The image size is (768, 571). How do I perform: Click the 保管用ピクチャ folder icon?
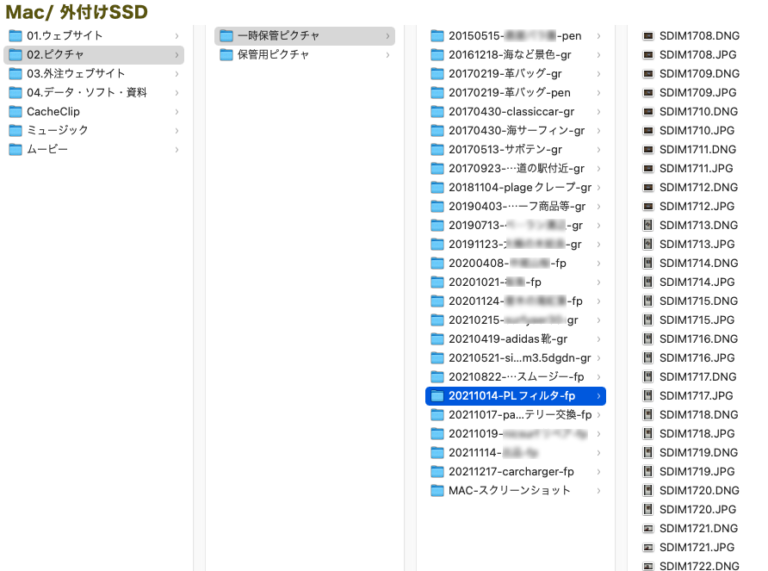[226, 55]
